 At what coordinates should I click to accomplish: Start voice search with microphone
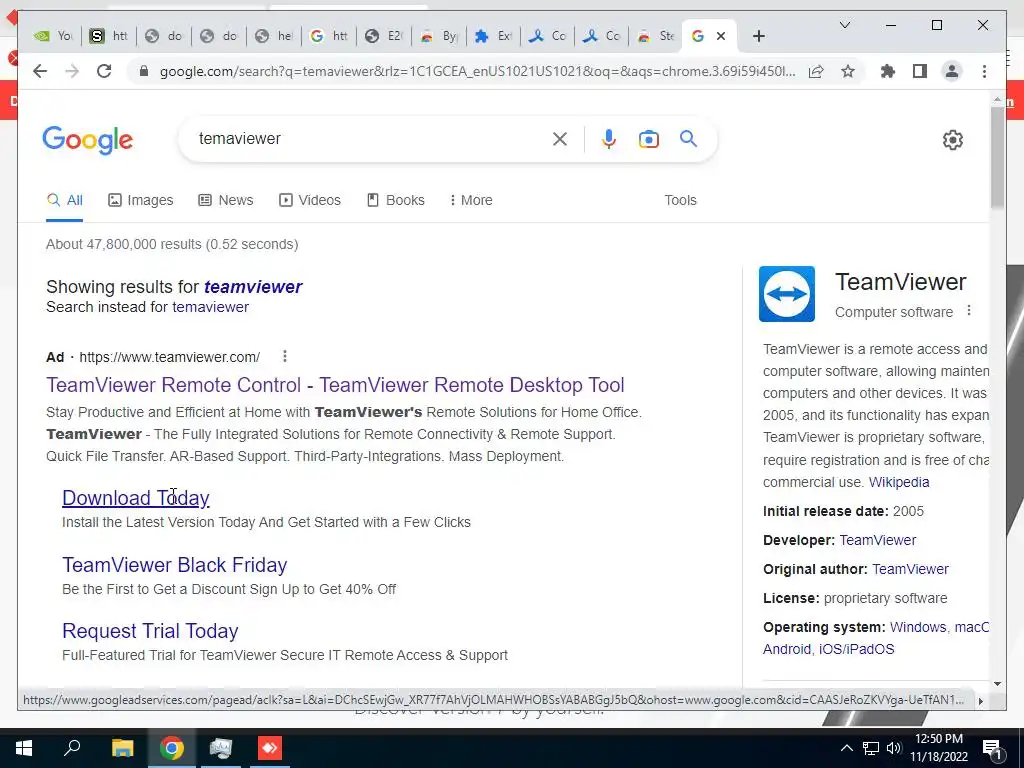point(609,138)
